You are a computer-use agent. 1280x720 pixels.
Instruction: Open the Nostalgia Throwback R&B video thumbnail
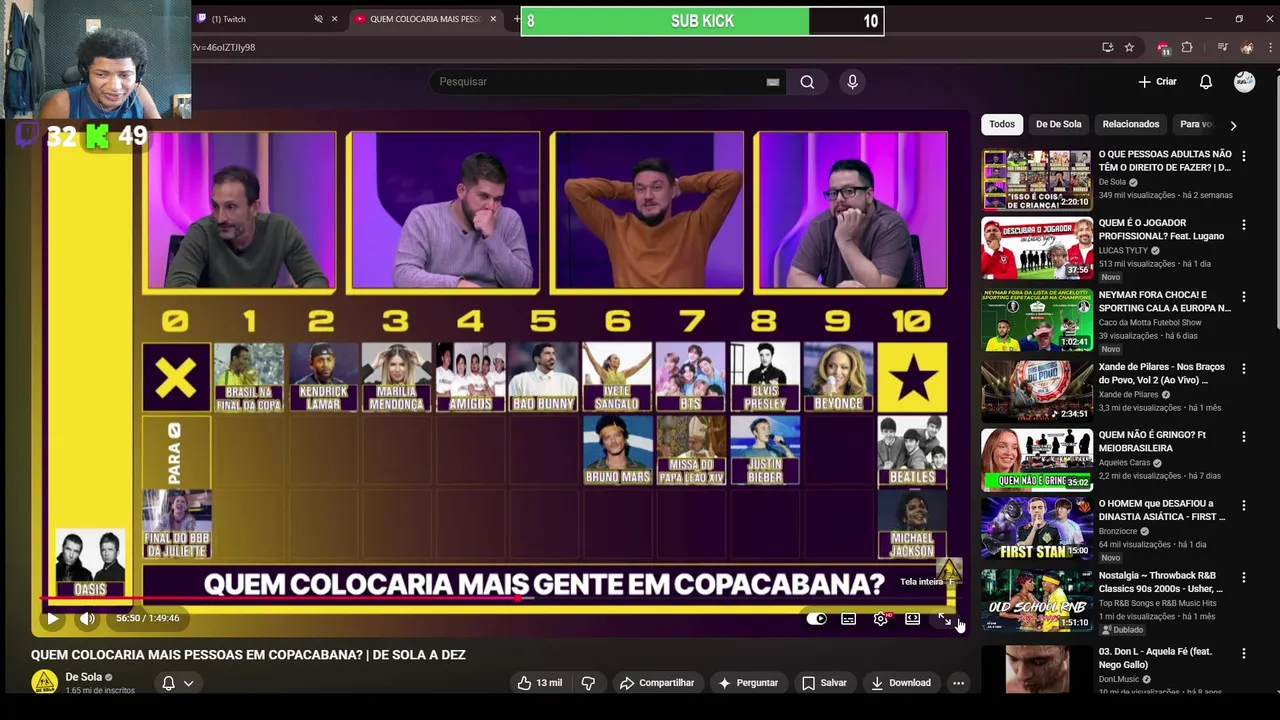[x=1037, y=600]
